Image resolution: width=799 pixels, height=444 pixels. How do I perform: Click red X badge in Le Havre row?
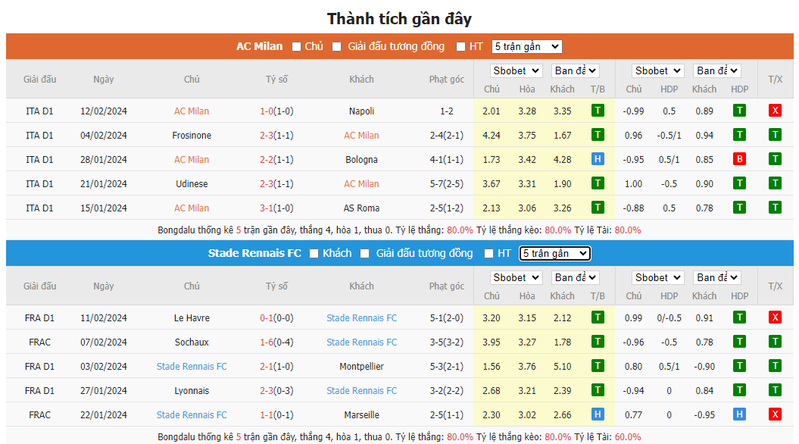[775, 318]
